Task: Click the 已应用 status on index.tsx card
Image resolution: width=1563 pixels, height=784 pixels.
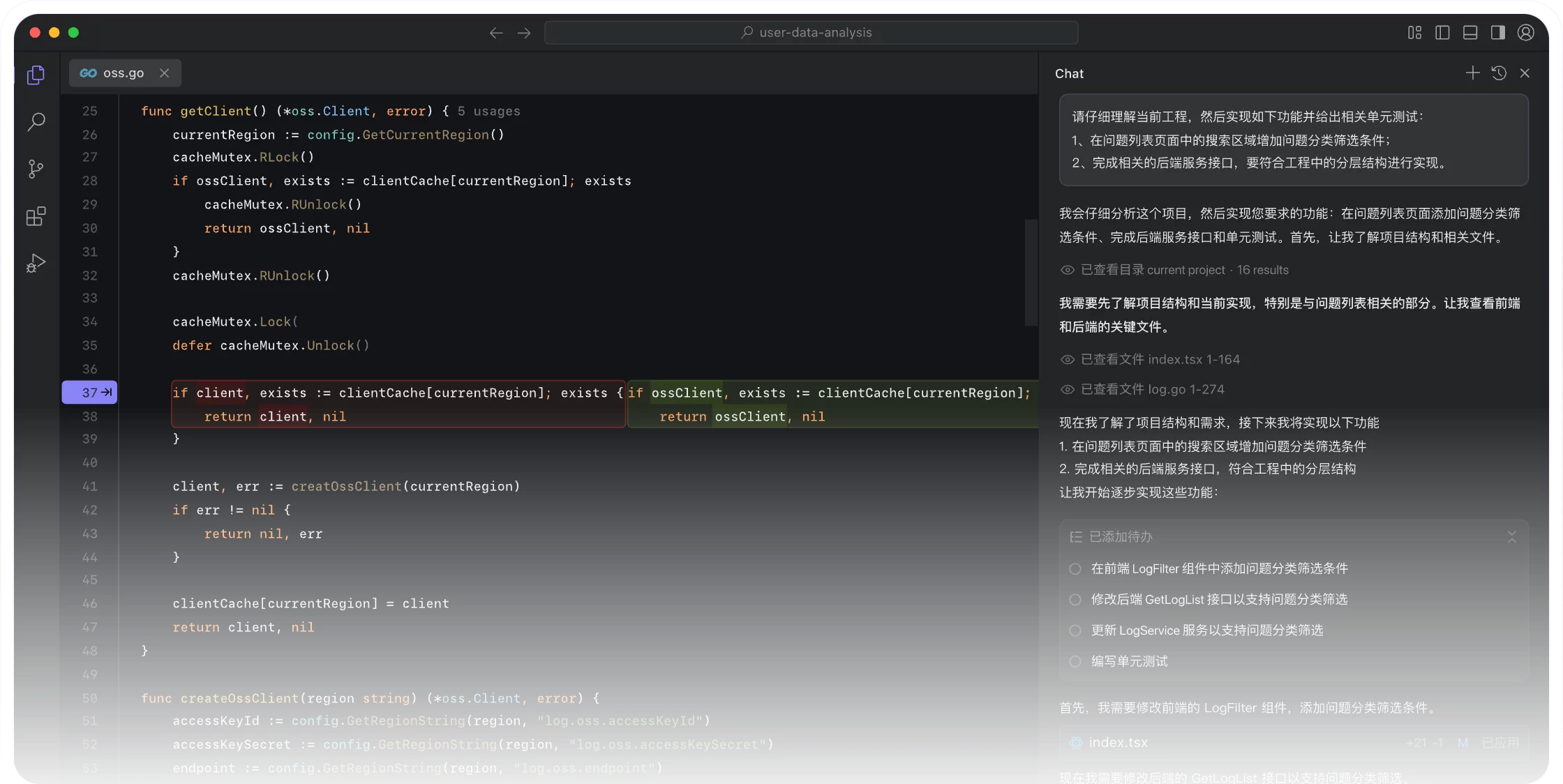Action: (x=1500, y=743)
